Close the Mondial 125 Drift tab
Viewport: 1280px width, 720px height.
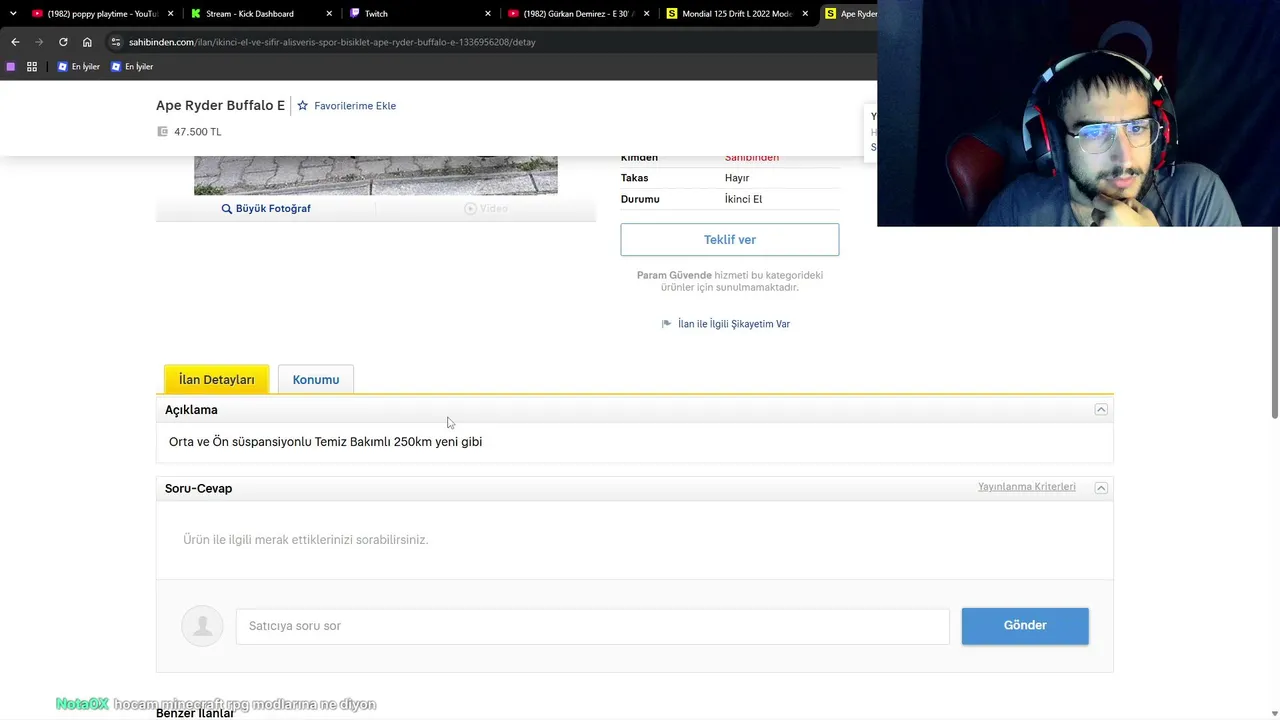[x=805, y=14]
